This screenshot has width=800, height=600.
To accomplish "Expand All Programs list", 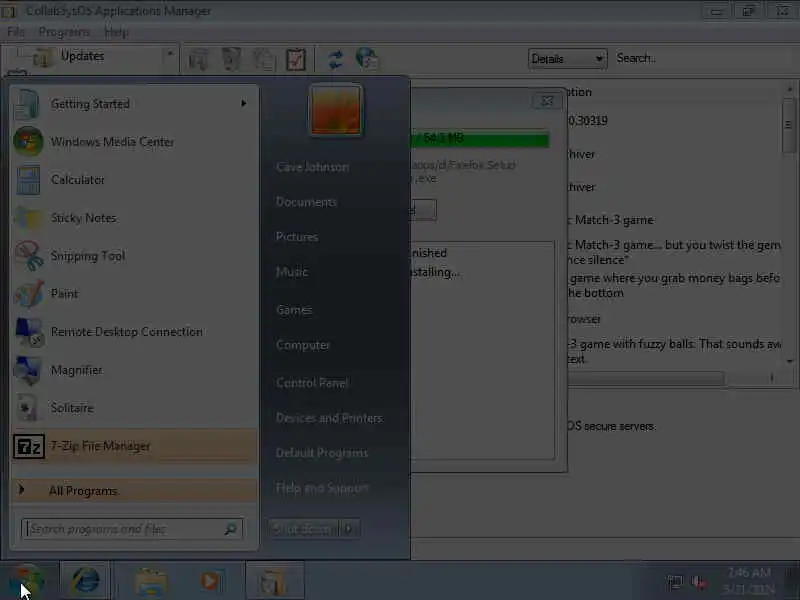I will pyautogui.click(x=134, y=490).
